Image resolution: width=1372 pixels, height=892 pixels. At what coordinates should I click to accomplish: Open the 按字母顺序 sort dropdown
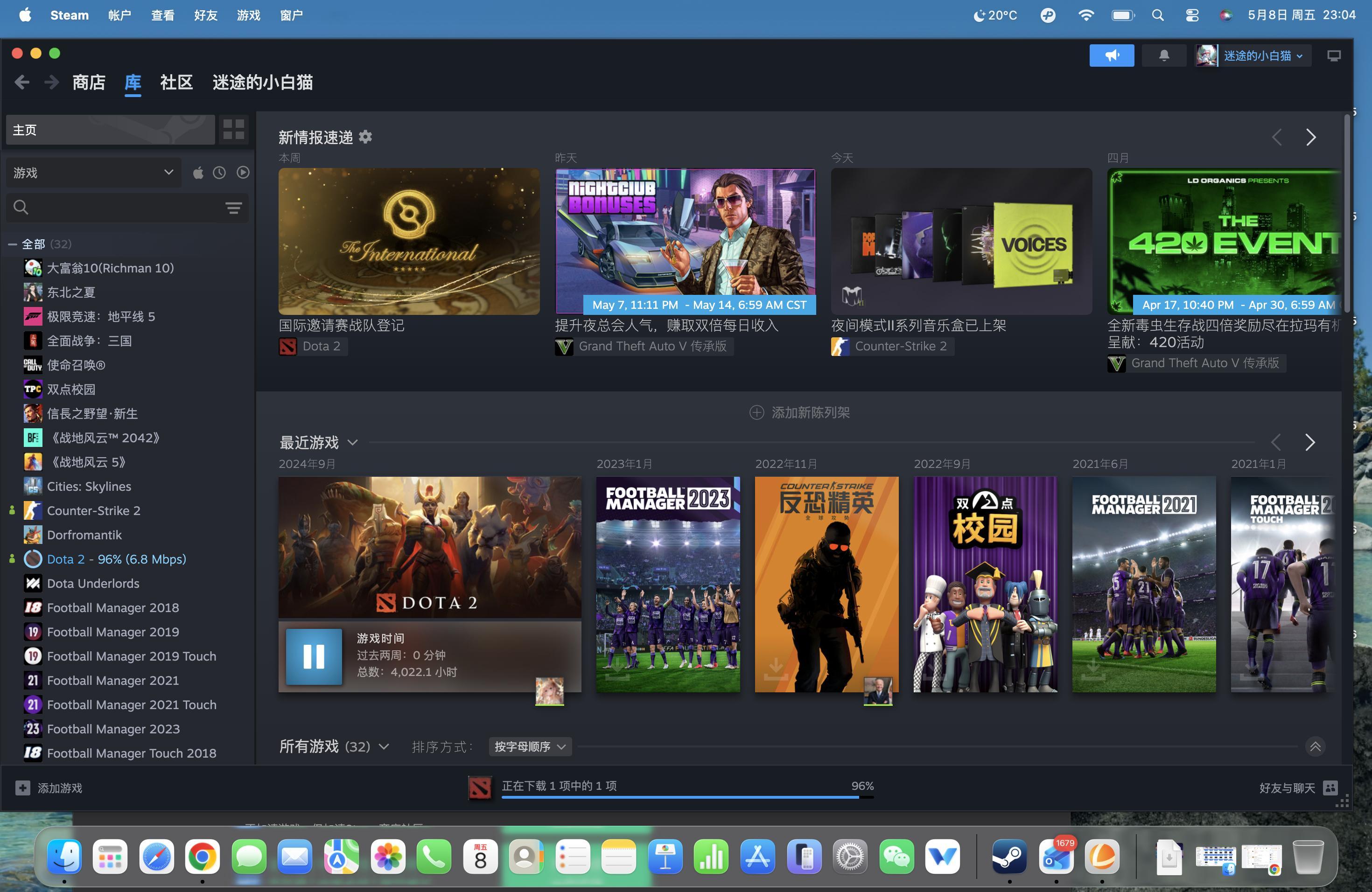click(530, 747)
